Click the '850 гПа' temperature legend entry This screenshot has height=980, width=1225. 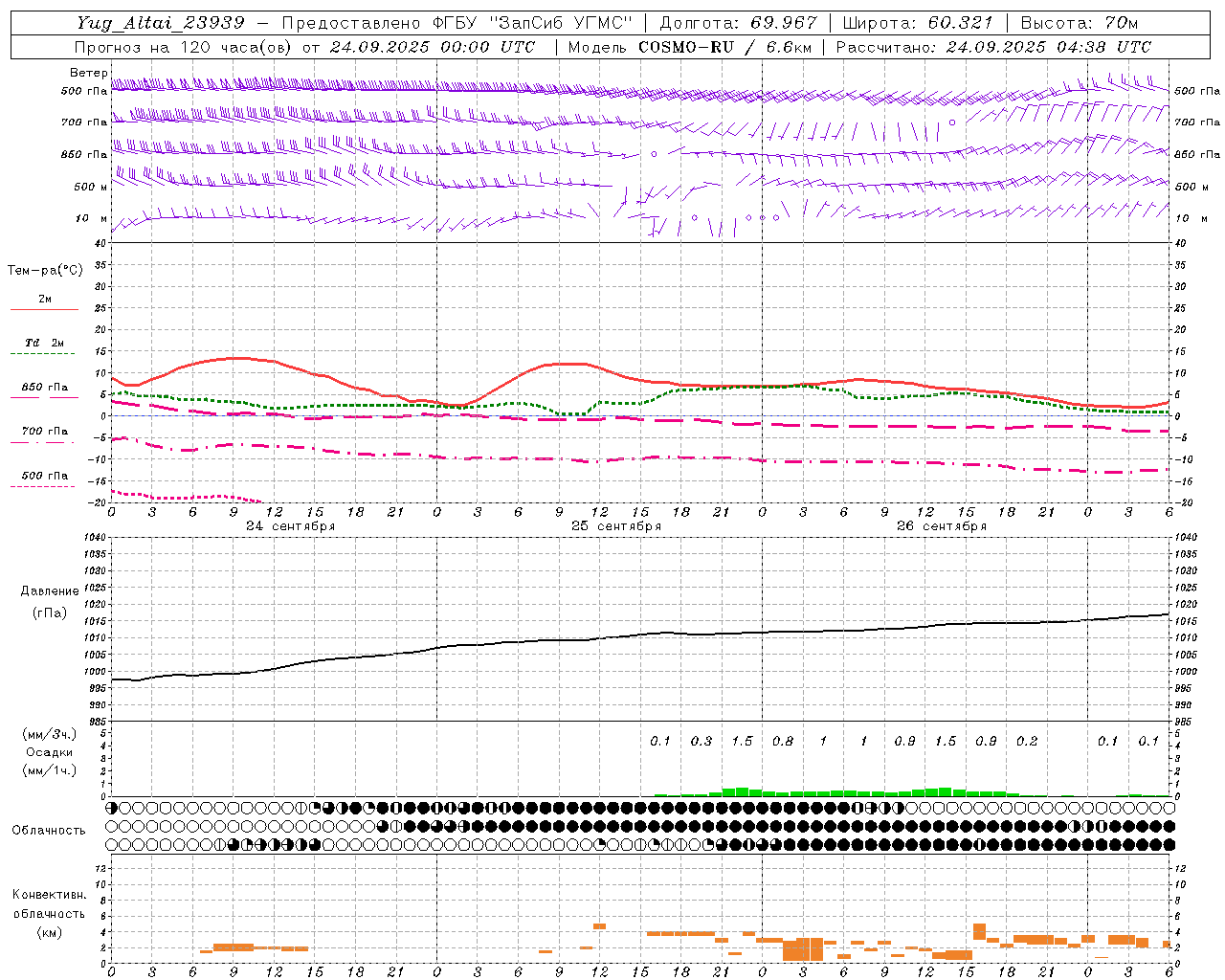pos(45,388)
